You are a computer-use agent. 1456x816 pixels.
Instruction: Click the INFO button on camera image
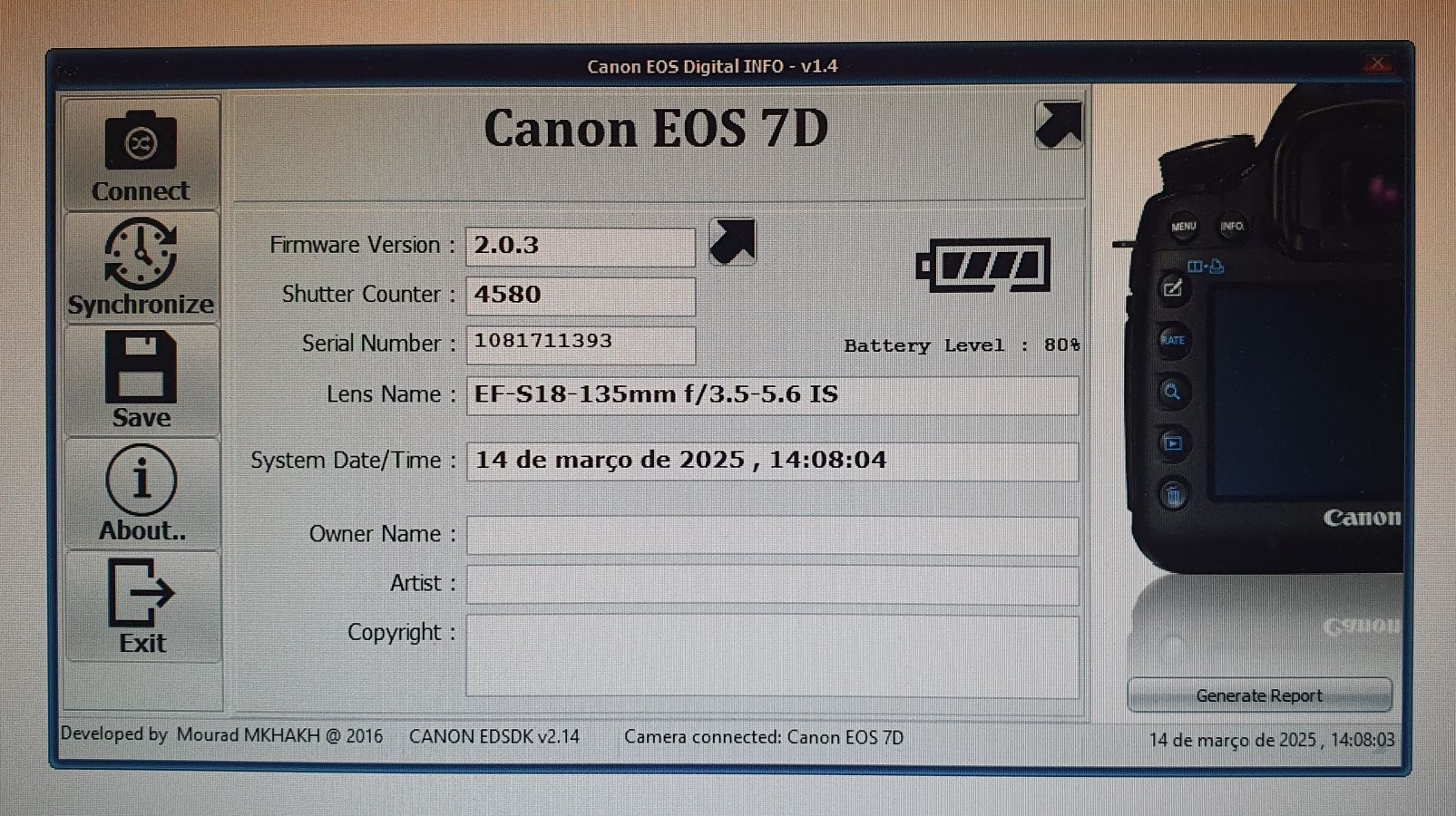(x=1232, y=226)
